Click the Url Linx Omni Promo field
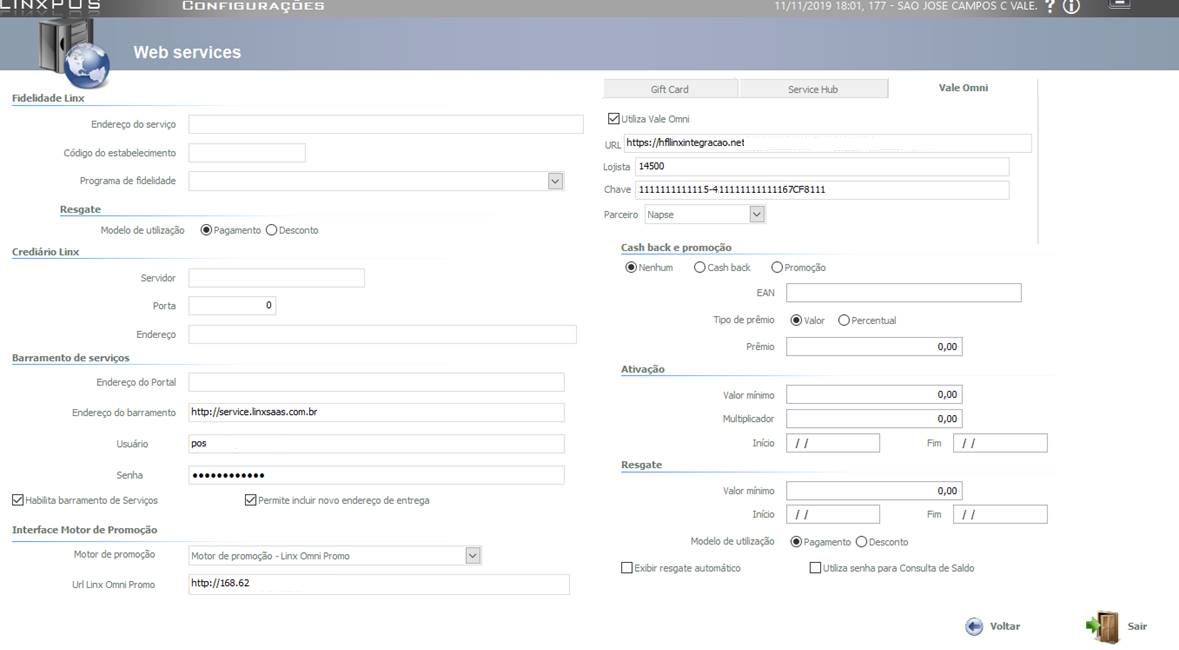The image size is (1179, 650). [x=379, y=585]
